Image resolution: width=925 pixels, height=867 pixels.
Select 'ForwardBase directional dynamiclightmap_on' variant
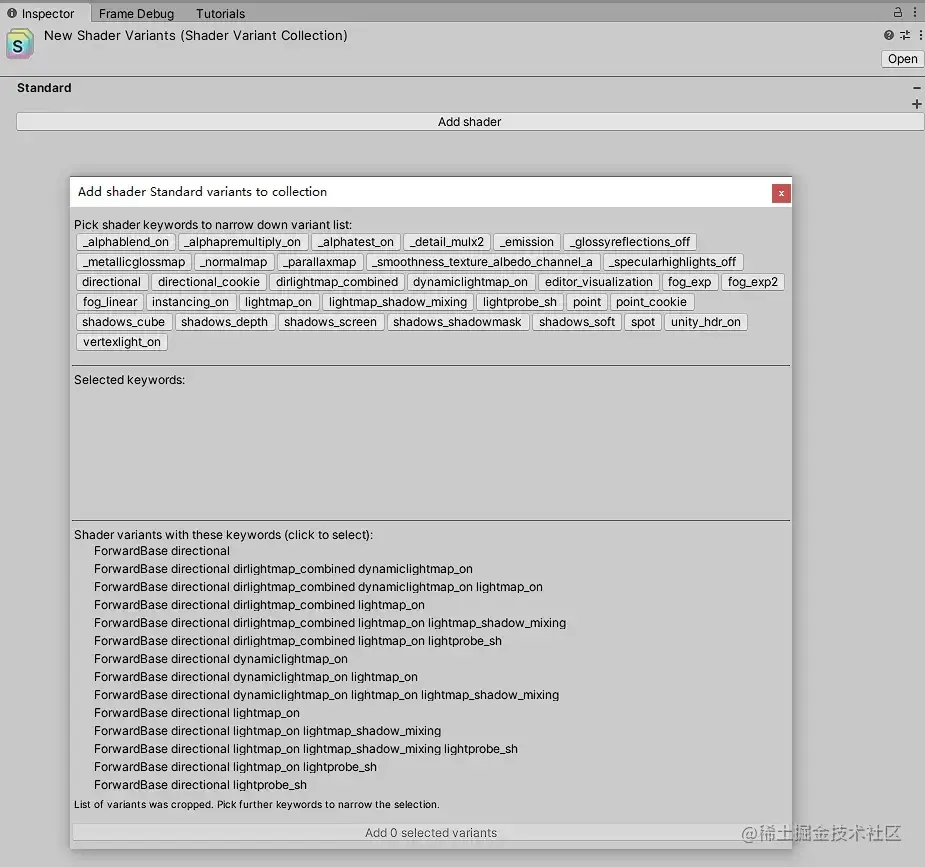(221, 659)
